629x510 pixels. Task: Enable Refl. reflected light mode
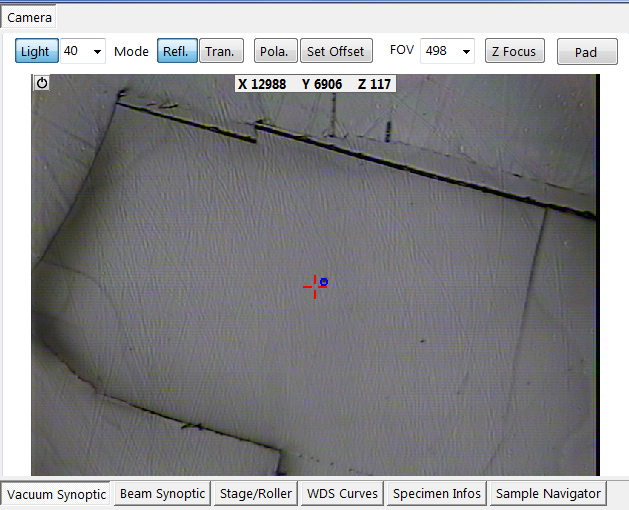176,51
